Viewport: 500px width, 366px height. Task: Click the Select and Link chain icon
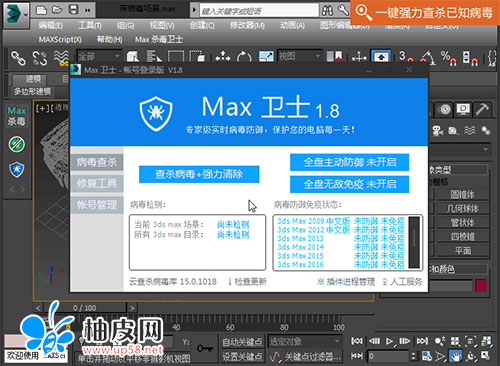coord(18,58)
